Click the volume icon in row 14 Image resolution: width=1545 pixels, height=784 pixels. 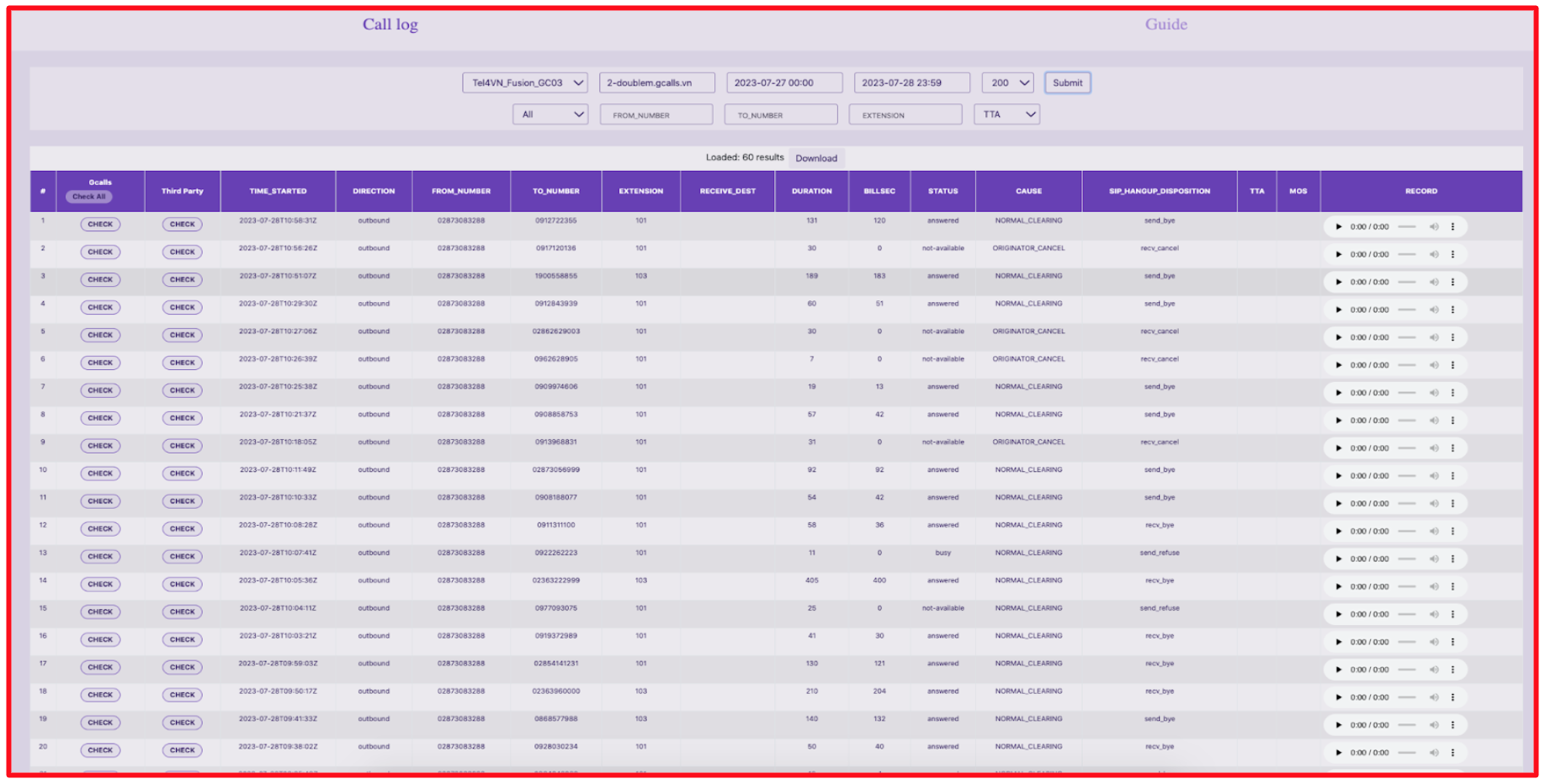tap(1434, 587)
